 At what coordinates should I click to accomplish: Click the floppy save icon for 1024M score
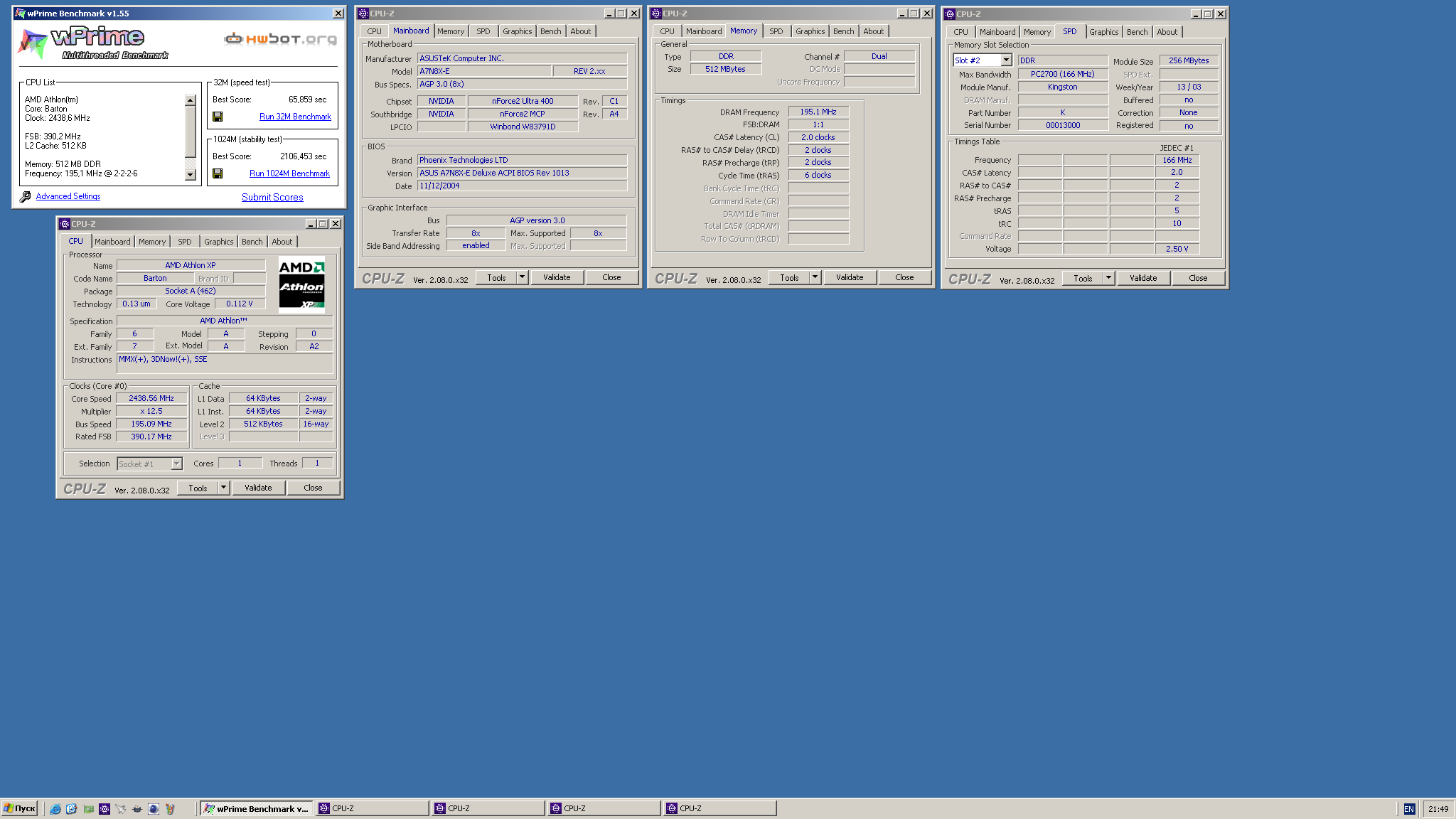coord(218,173)
